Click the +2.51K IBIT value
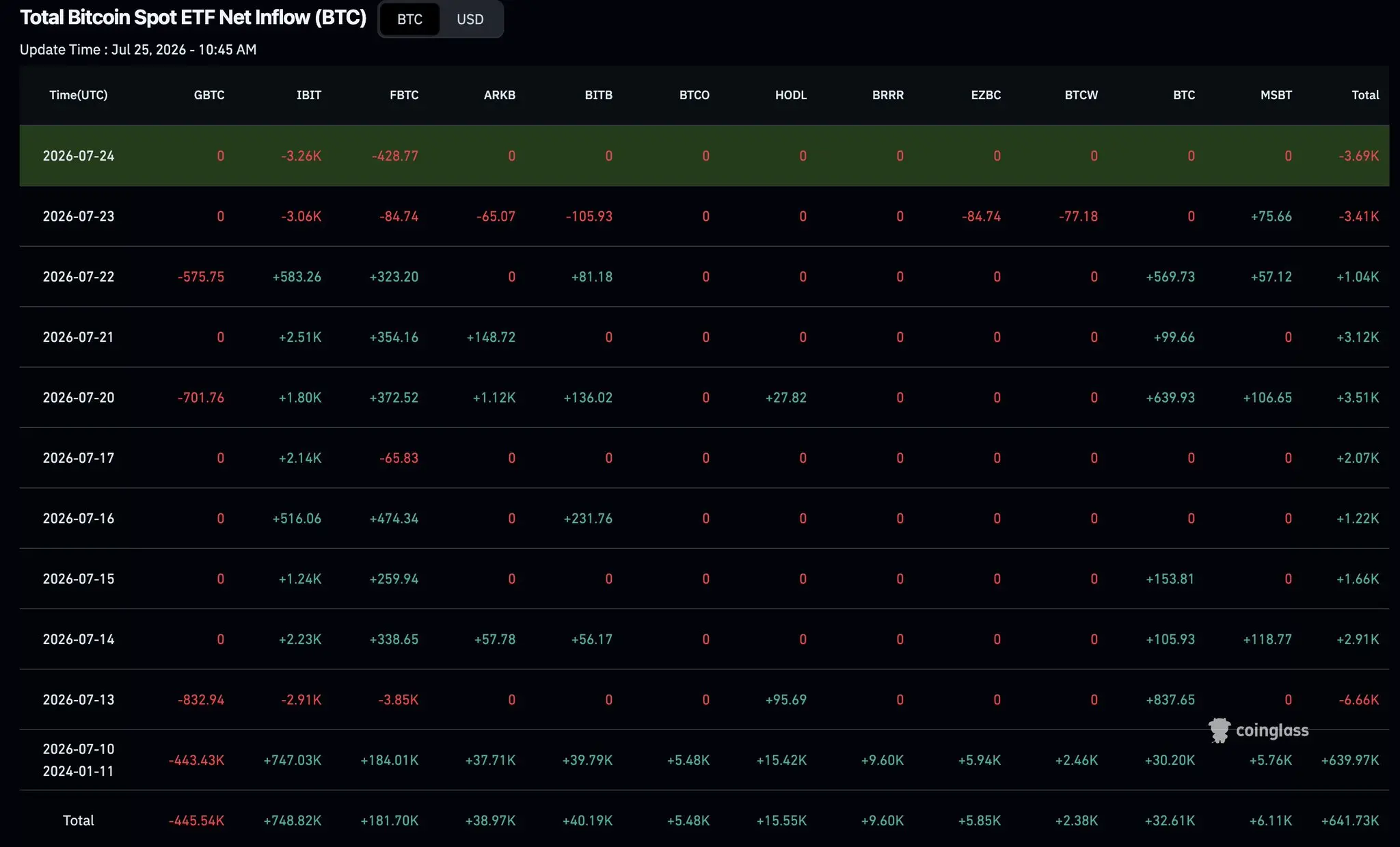The height and width of the screenshot is (847, 1400). (300, 337)
